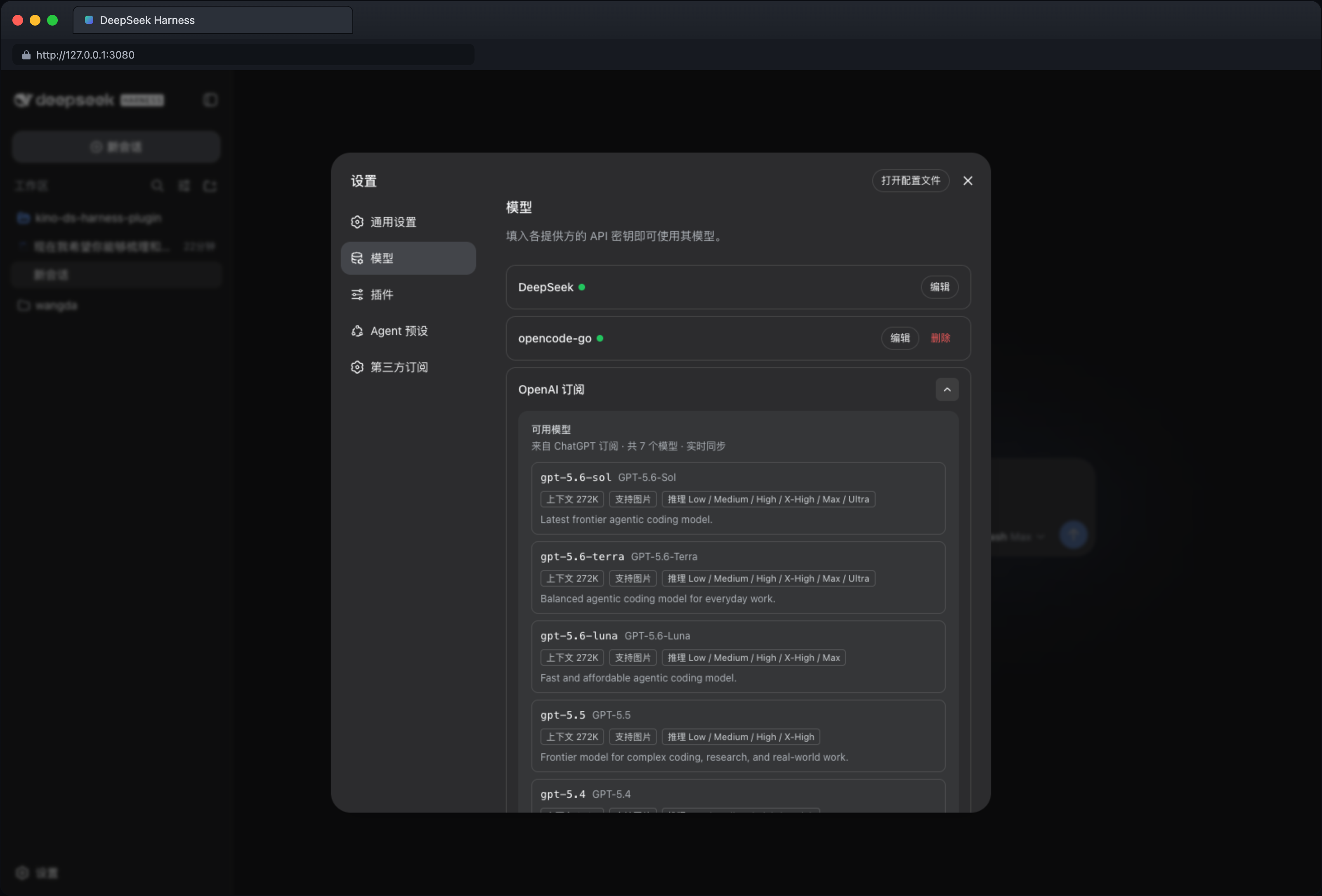This screenshot has height=896, width=1322.
Task: Click the 推理 levels tag on gpt-5.5
Action: tap(741, 737)
